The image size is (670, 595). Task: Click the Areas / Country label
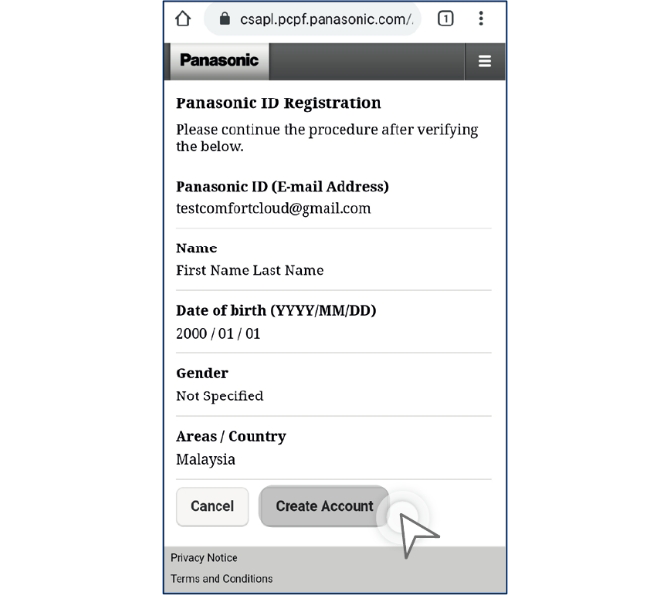[231, 437]
